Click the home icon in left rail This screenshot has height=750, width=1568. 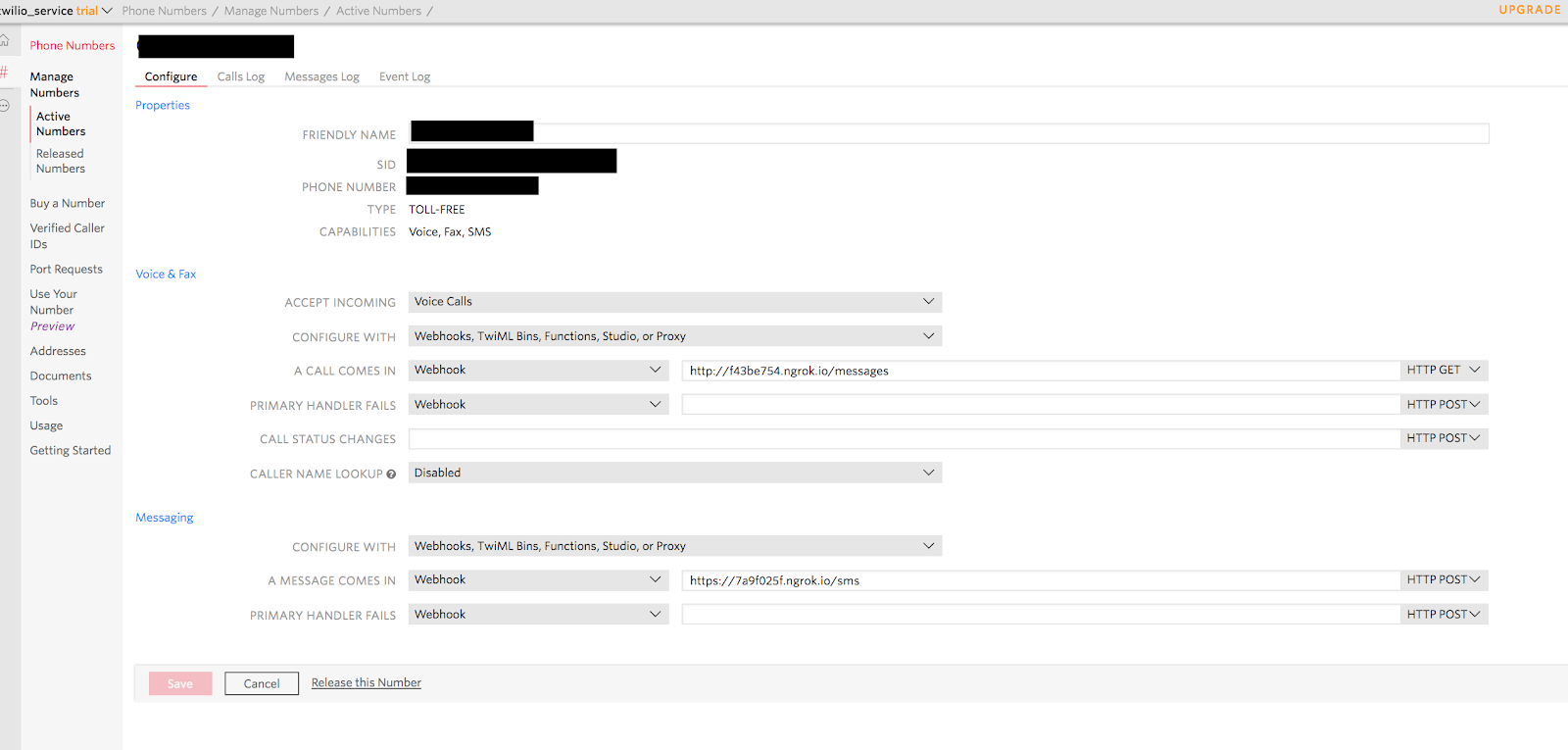point(4,40)
